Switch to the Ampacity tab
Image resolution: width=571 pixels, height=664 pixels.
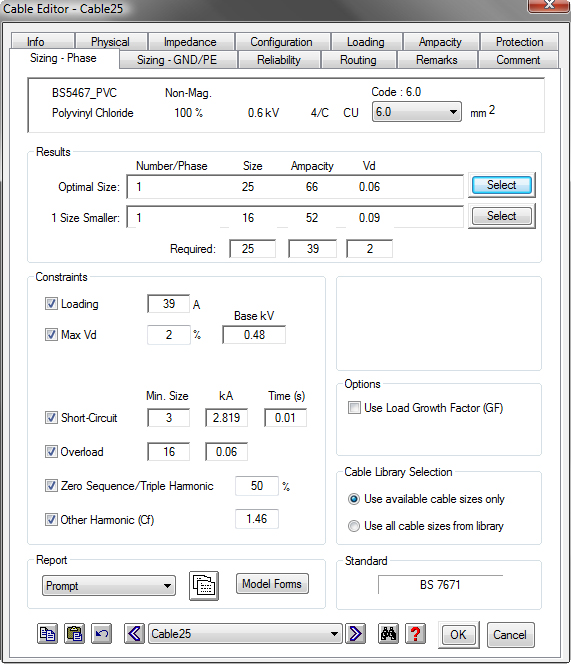click(441, 42)
